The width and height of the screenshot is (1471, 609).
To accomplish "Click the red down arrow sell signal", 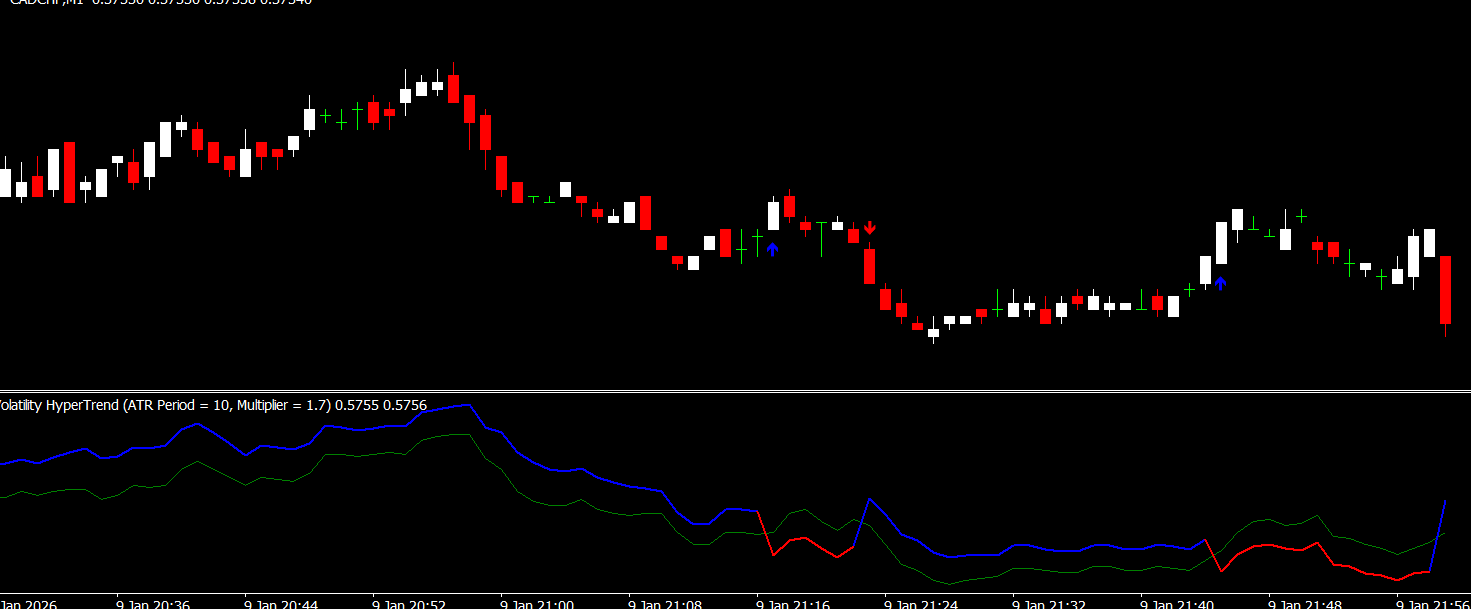I will click(870, 228).
